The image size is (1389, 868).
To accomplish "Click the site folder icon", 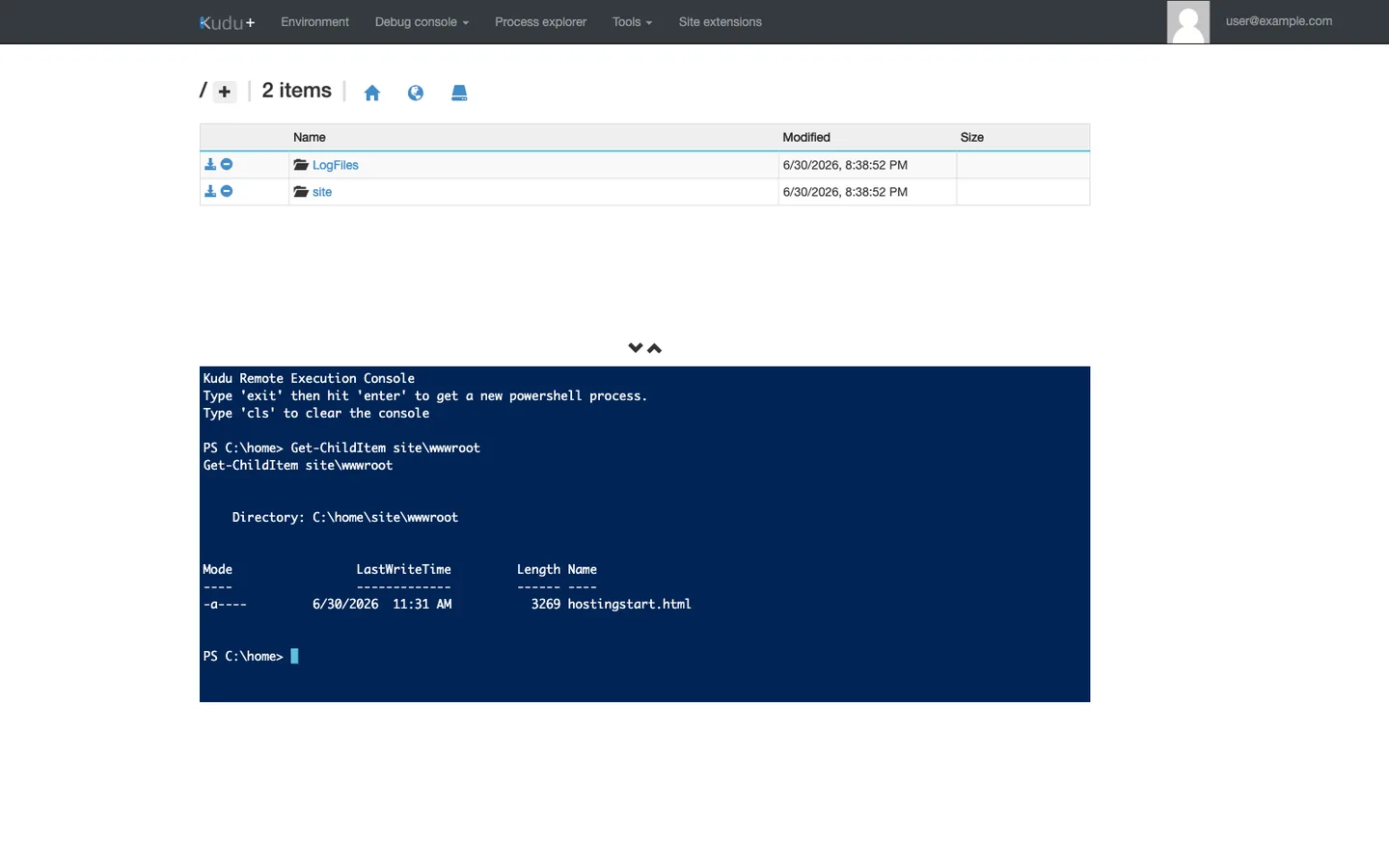I will (301, 192).
